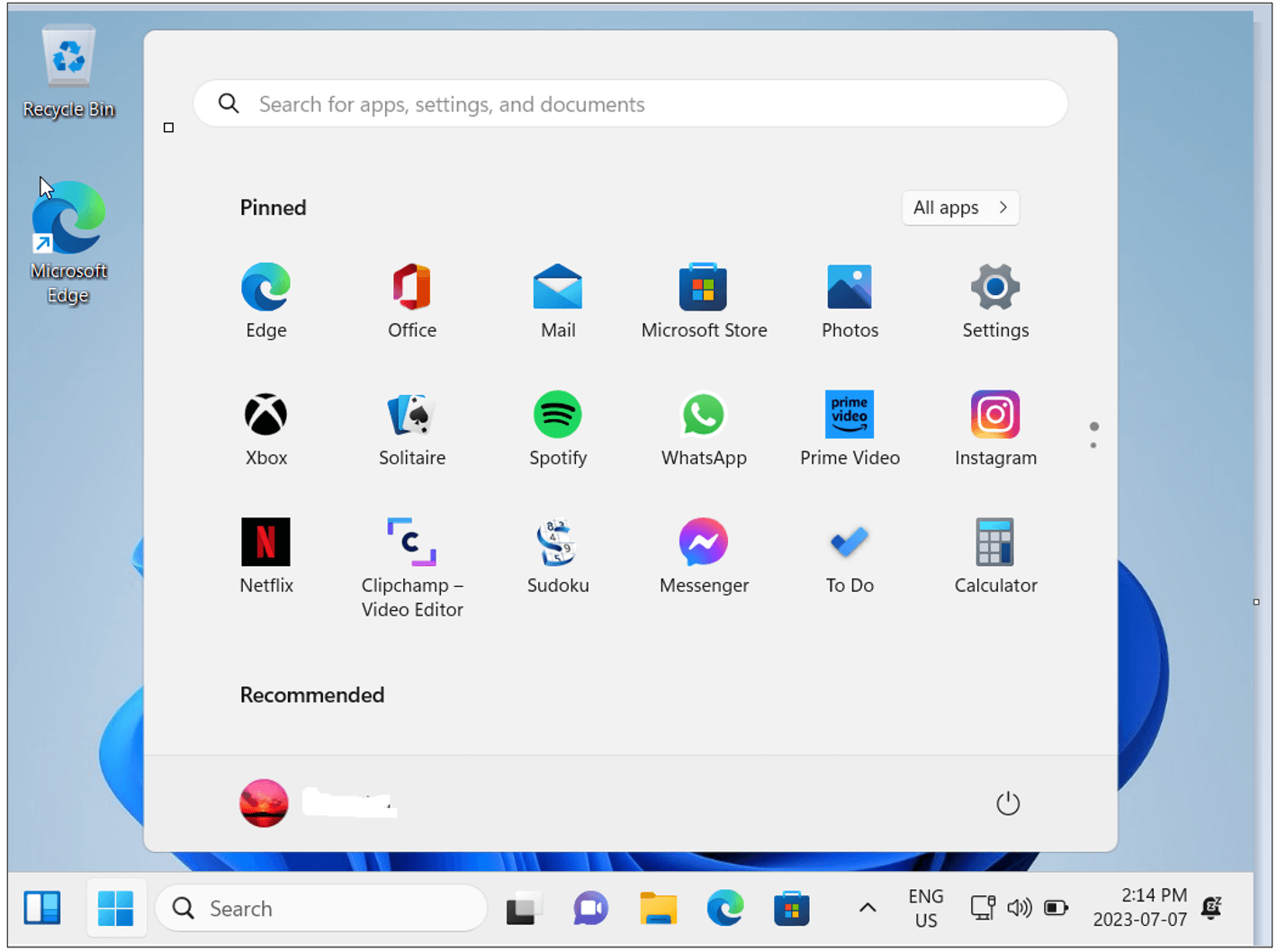Open the Calculator app

point(995,556)
